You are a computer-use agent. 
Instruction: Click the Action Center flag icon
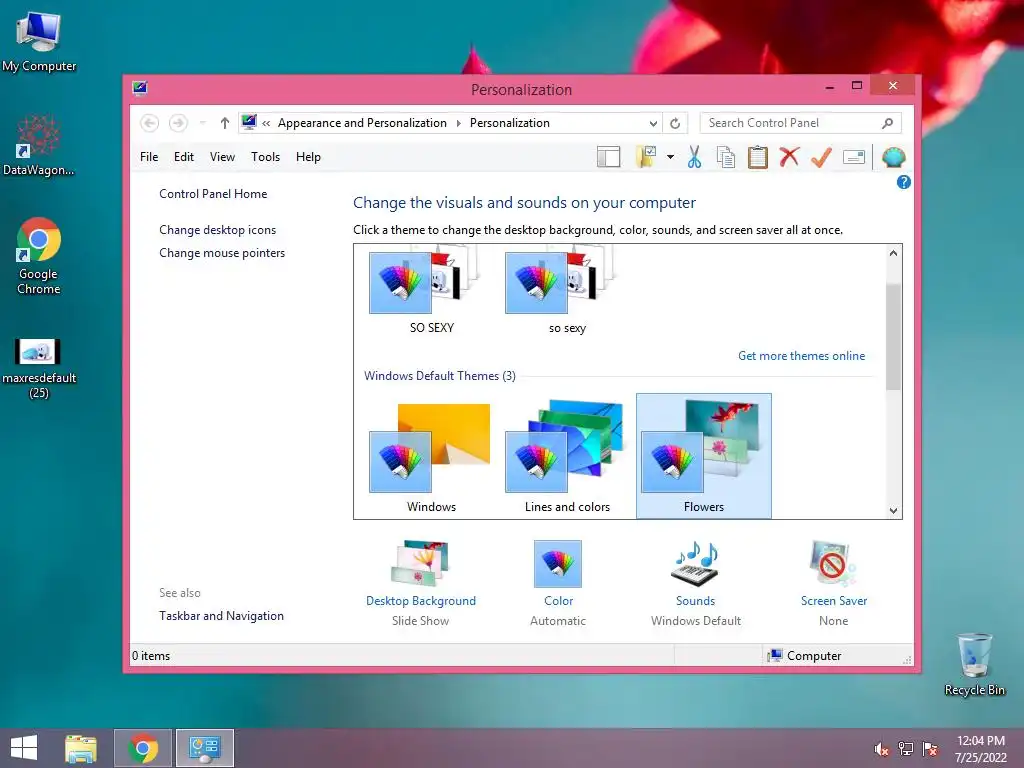pos(930,749)
